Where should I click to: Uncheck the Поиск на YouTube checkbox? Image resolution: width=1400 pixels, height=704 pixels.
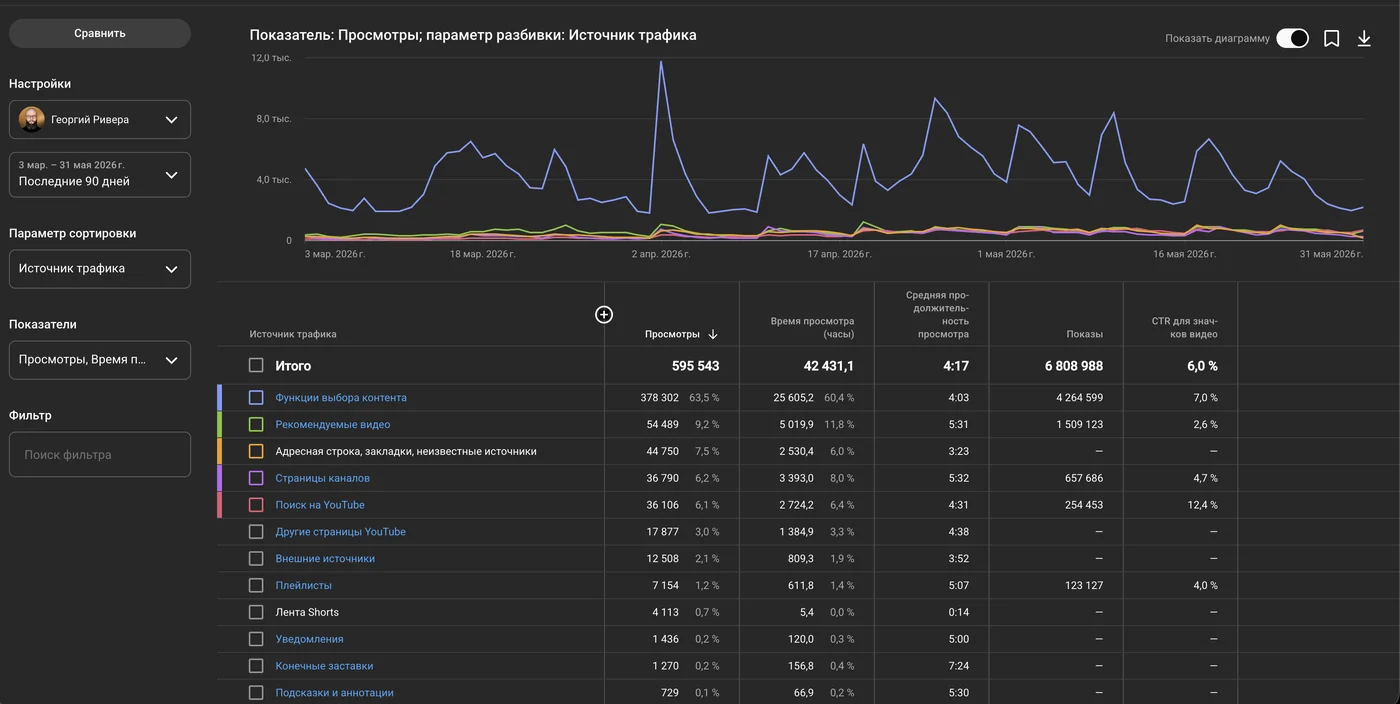click(x=256, y=505)
